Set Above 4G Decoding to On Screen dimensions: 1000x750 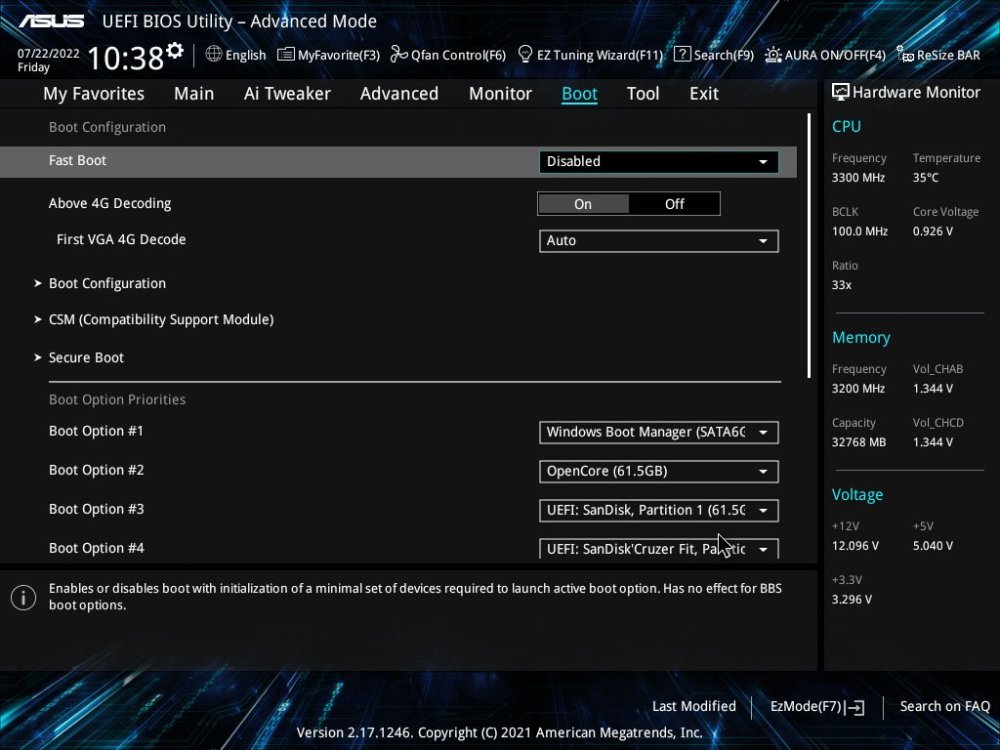click(x=583, y=204)
